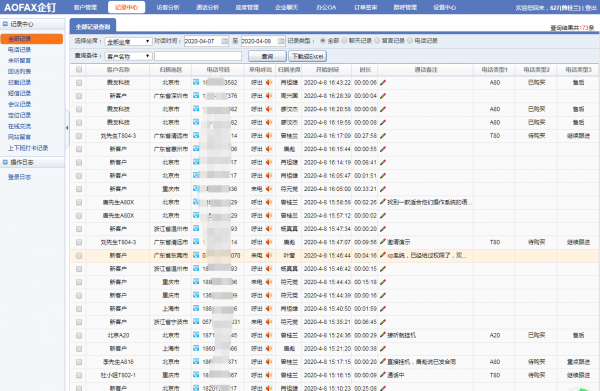Edit the call note for the 15:24:36 row
Viewport: 600px width, 391px height.
(383, 335)
